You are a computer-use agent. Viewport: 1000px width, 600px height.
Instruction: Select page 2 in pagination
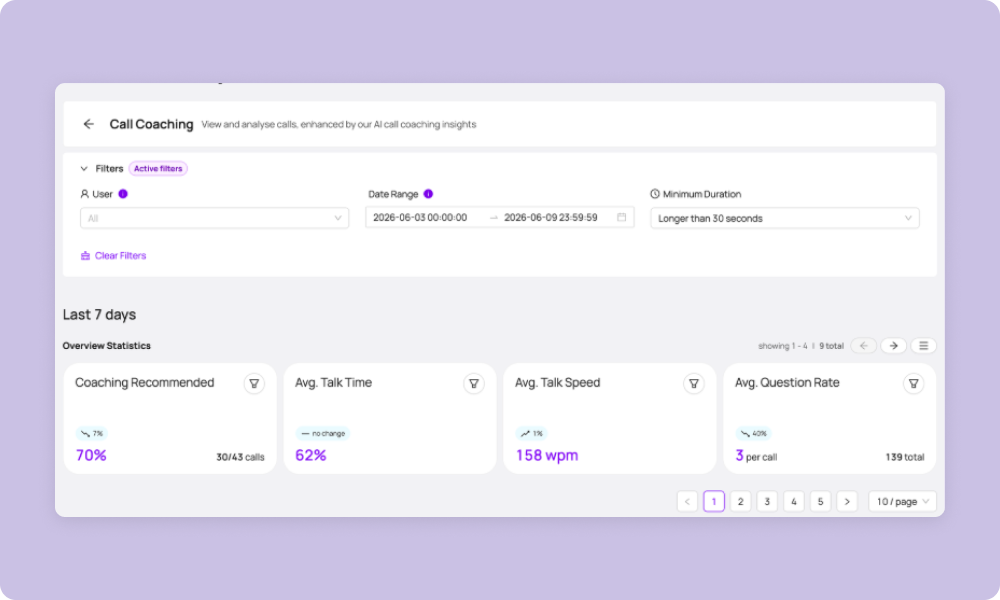point(740,502)
